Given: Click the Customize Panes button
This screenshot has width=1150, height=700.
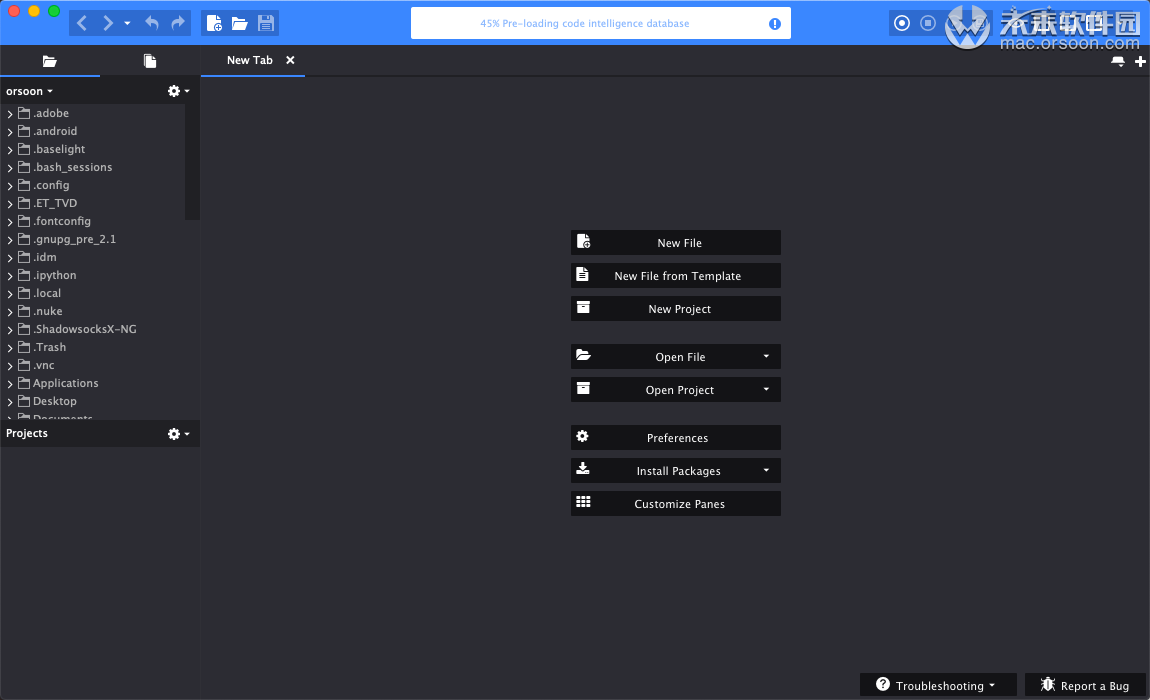Looking at the screenshot, I should 675,503.
